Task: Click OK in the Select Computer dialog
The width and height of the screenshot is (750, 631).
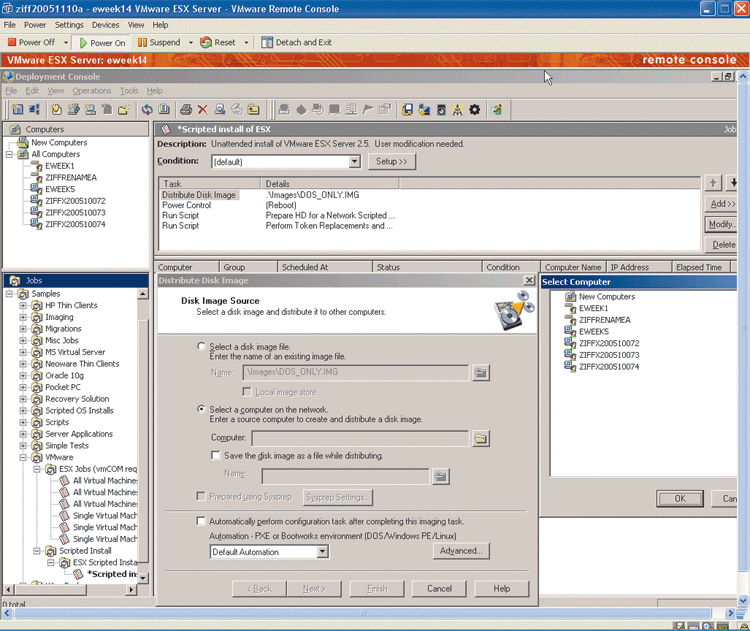Action: coord(680,498)
